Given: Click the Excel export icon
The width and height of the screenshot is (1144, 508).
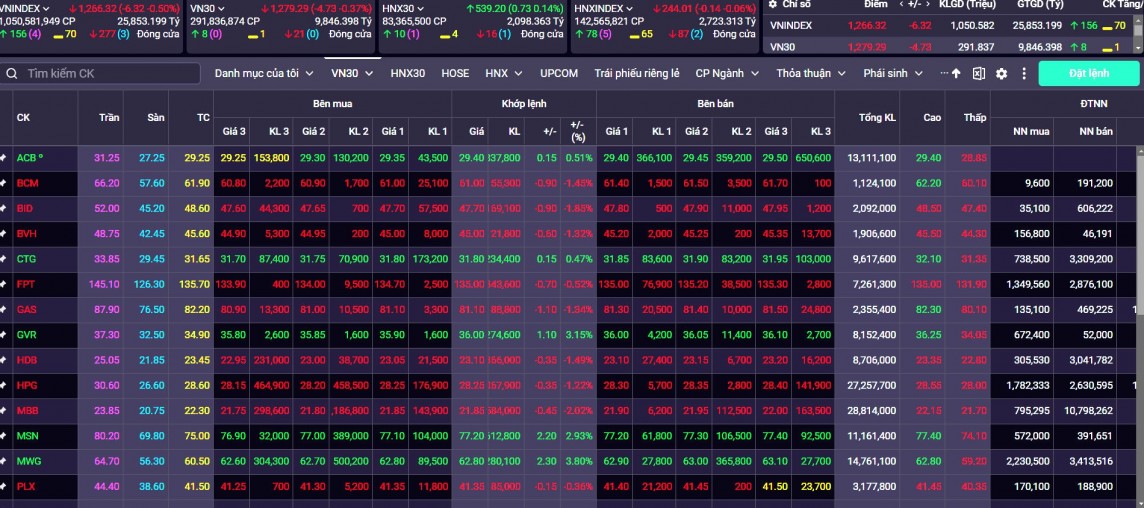Looking at the screenshot, I should (978, 74).
